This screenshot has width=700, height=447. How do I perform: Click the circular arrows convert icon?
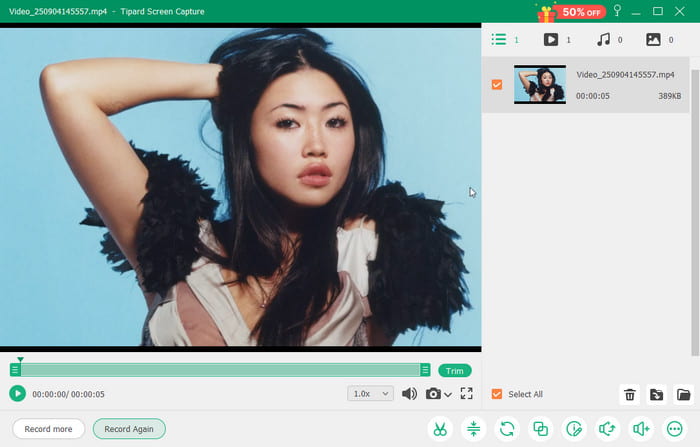(507, 429)
